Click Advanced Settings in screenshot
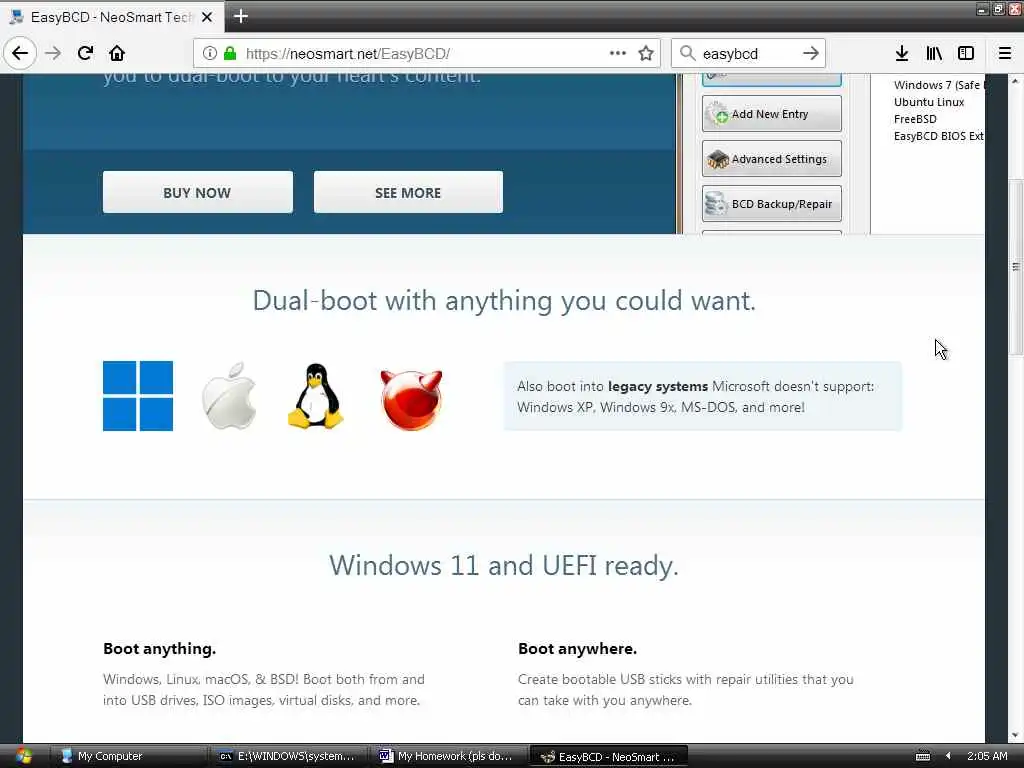 pos(771,159)
